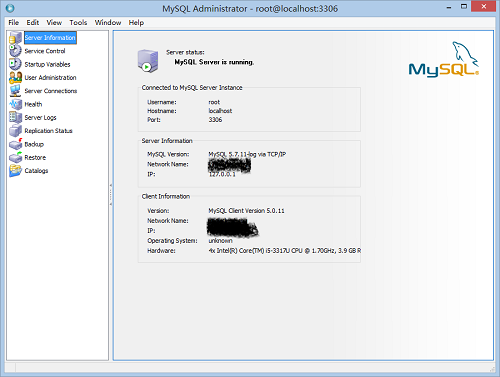
Task: Click the IP value 127.0.0.1
Action: [x=222, y=174]
